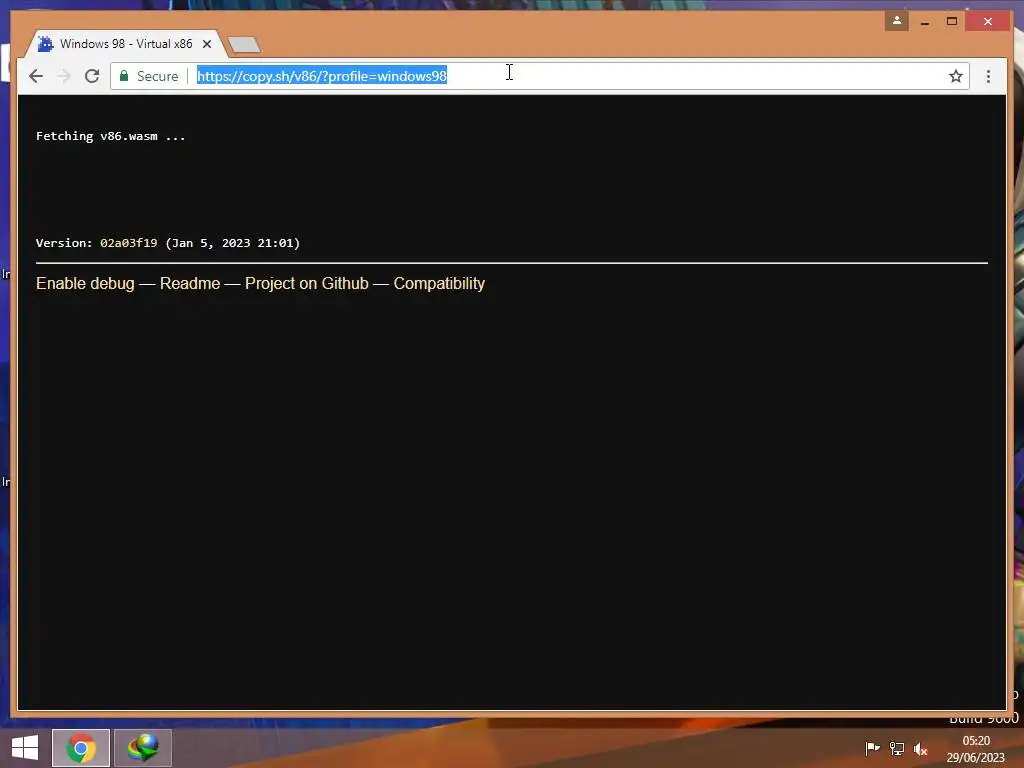Viewport: 1024px width, 768px height.
Task: Click the forward navigation arrow
Action: 63,76
